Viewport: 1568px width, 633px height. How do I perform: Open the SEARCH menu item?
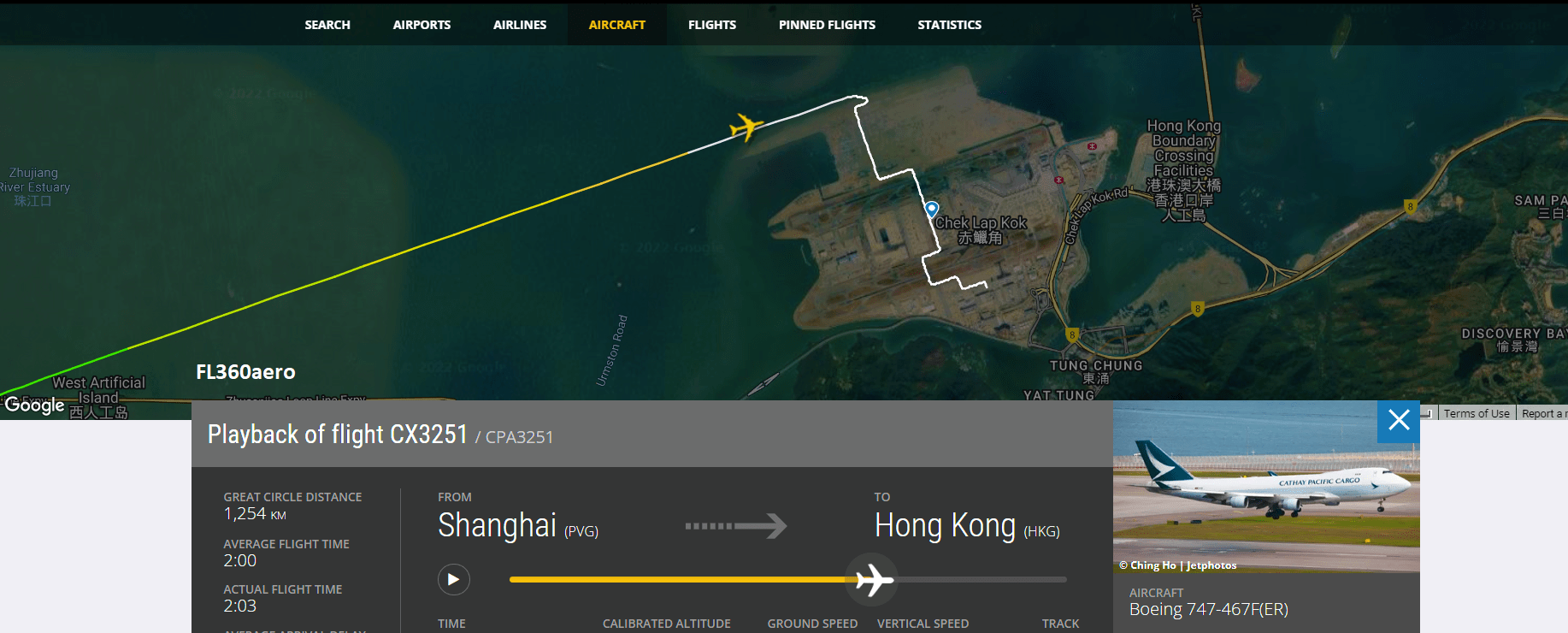coord(327,25)
